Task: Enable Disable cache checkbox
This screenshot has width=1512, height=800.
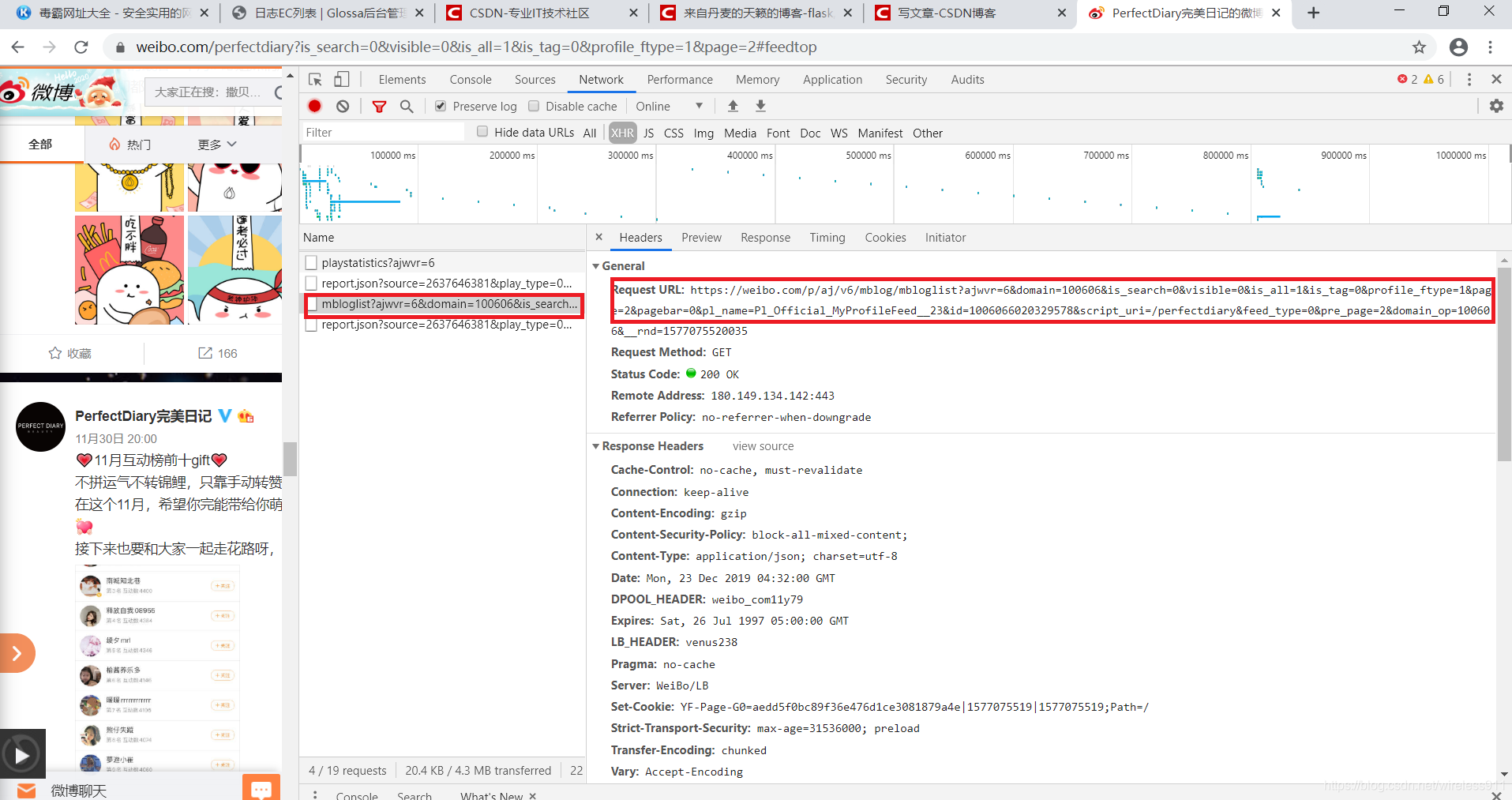Action: [534, 106]
